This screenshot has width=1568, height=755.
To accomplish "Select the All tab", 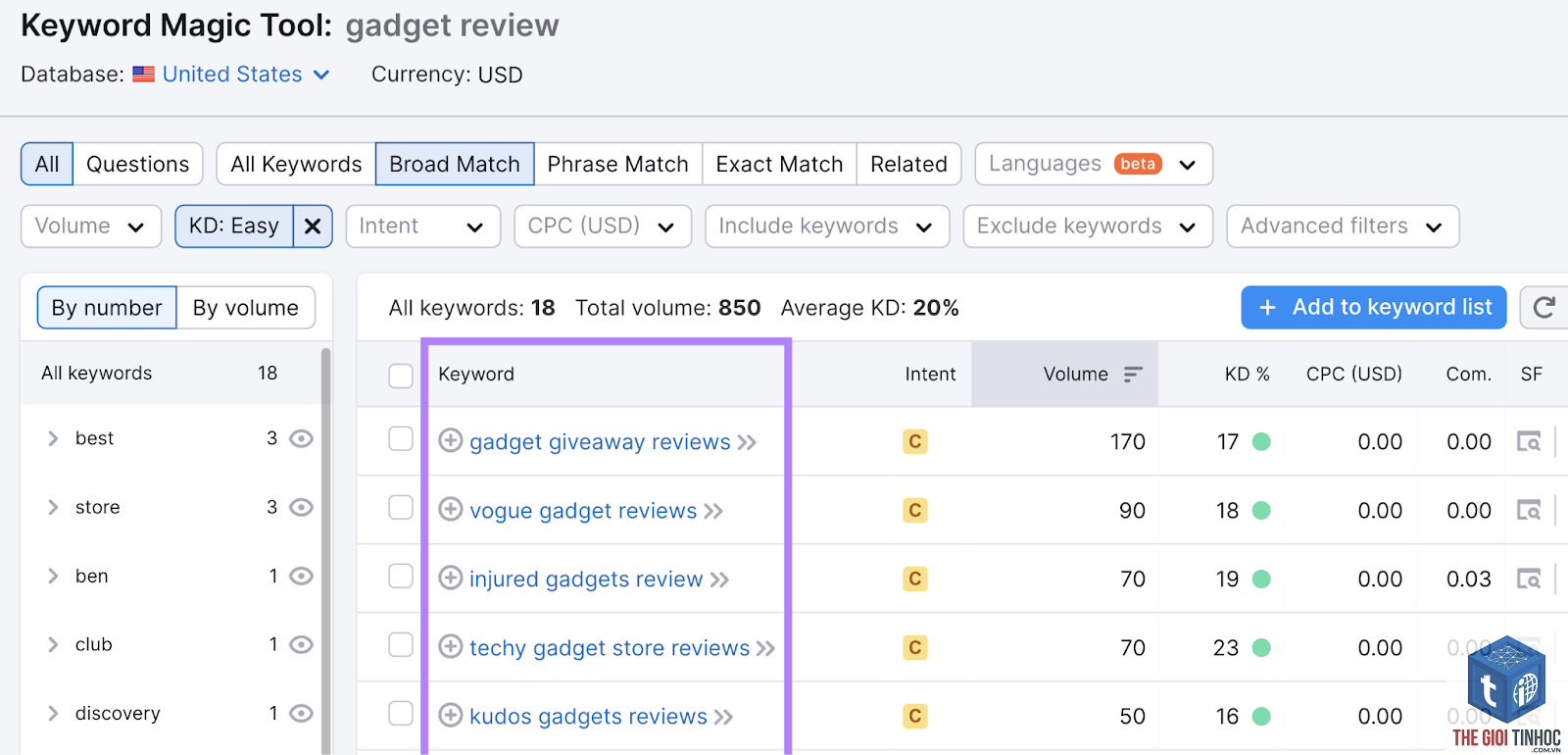I will 47,164.
